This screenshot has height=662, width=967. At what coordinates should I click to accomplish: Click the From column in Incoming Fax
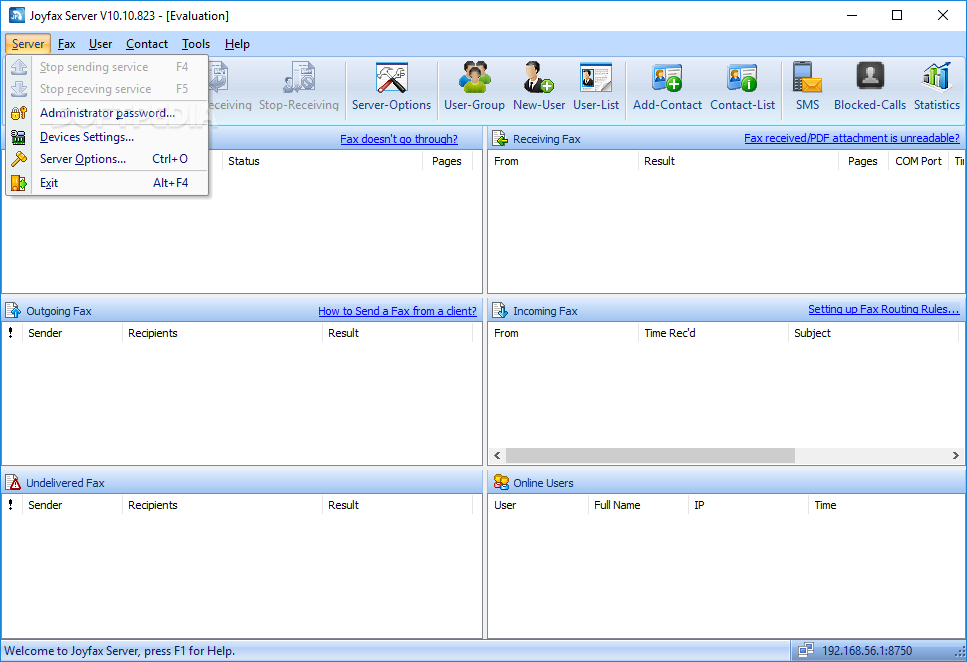(x=563, y=333)
